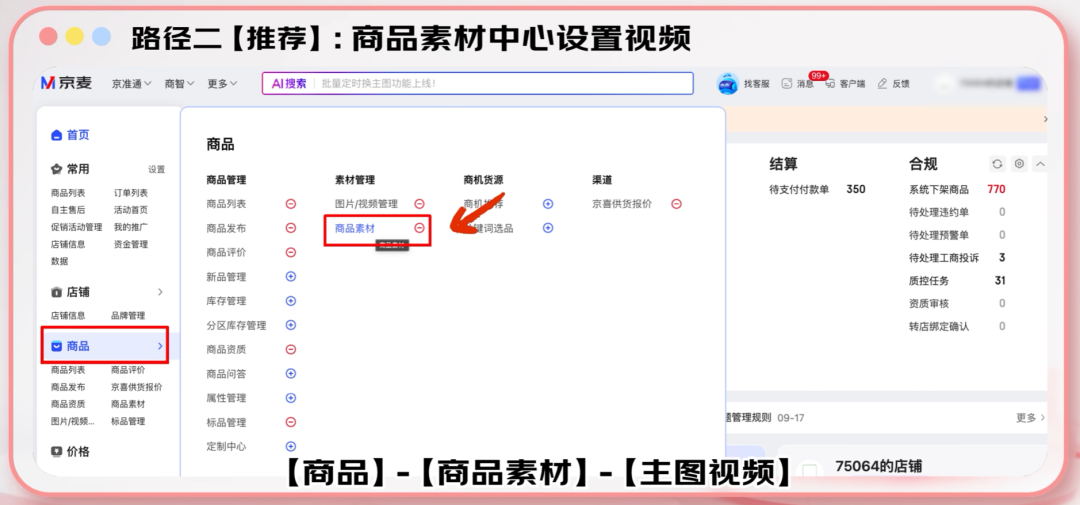Viewport: 1080px width, 505px height.
Task: Add 属性管理 with plus icon
Action: click(291, 398)
